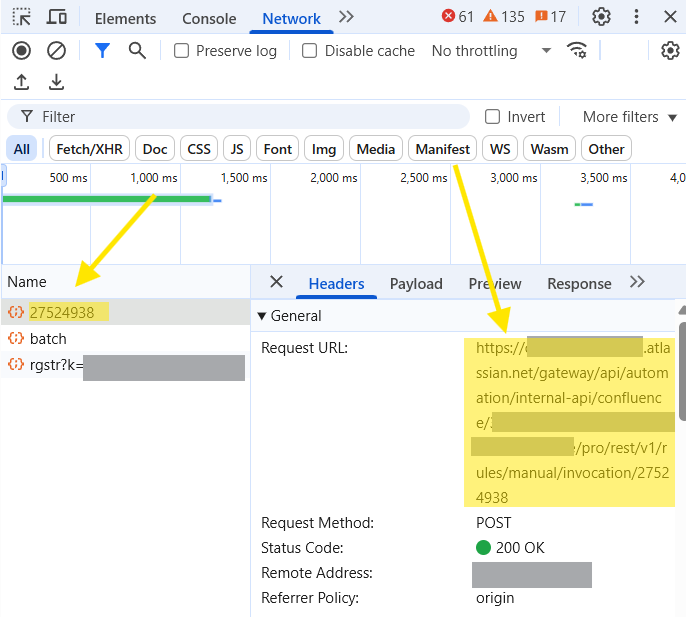Open network conditions wifi icon

[577, 50]
